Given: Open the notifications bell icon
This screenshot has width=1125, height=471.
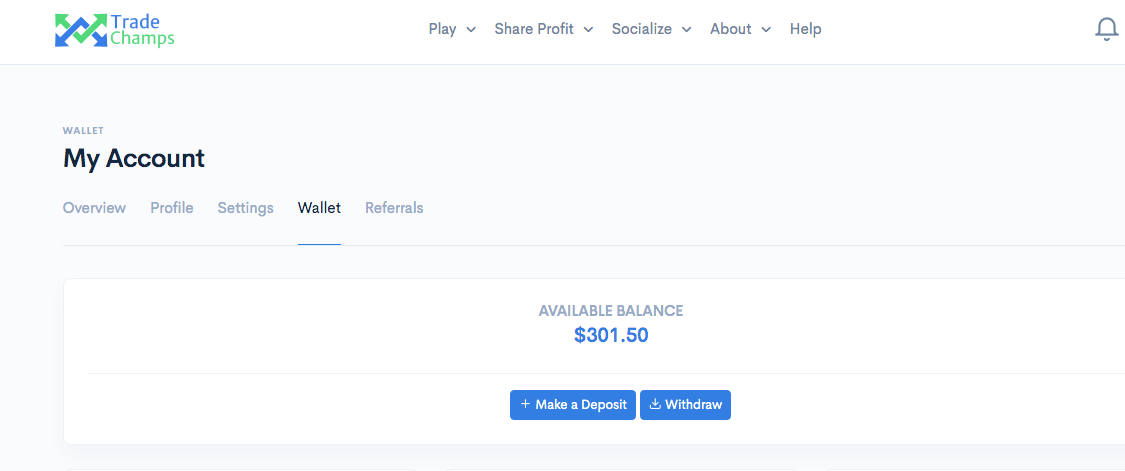Looking at the screenshot, I should pos(1106,29).
